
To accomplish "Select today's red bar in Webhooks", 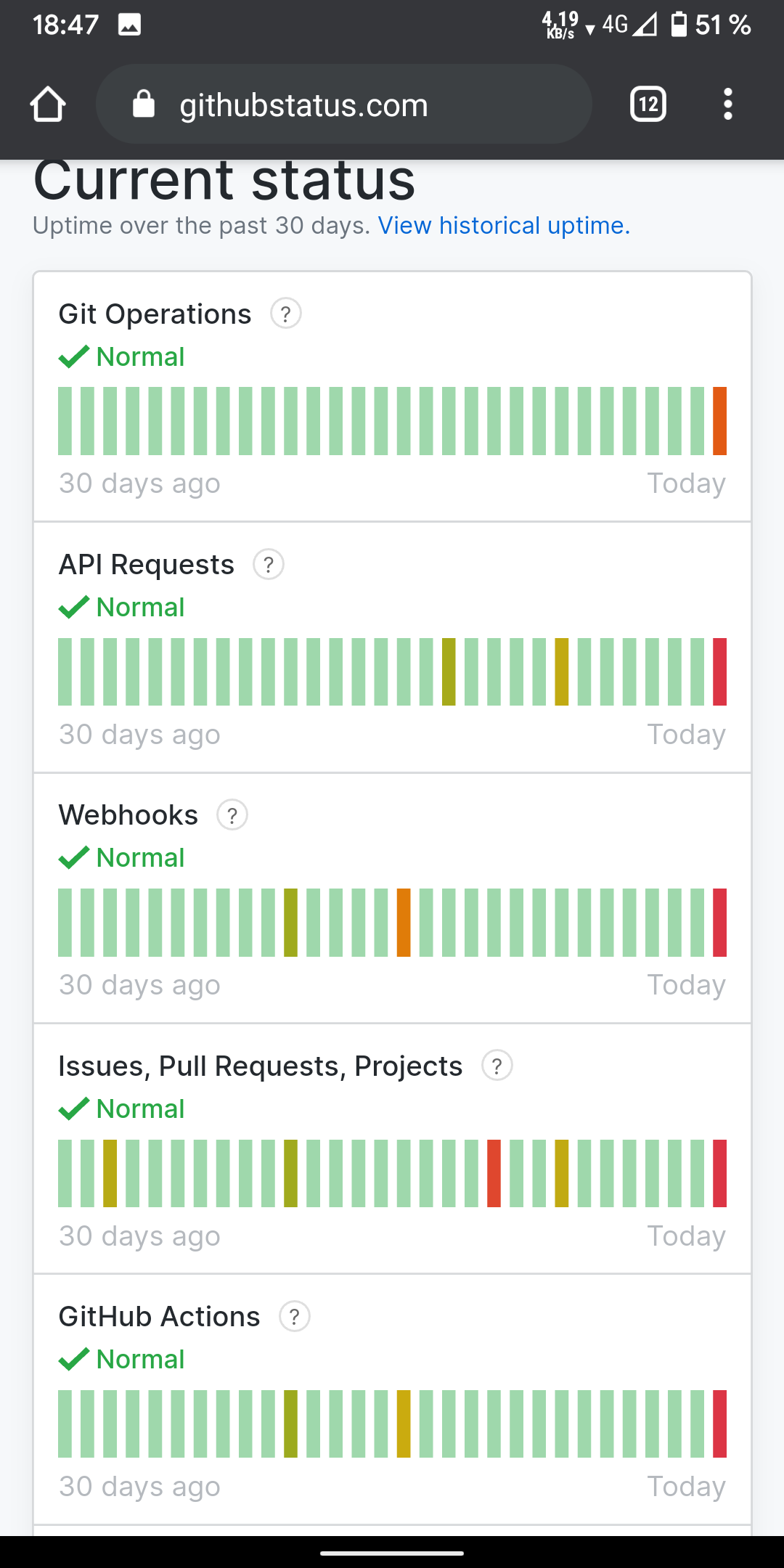I will [719, 923].
